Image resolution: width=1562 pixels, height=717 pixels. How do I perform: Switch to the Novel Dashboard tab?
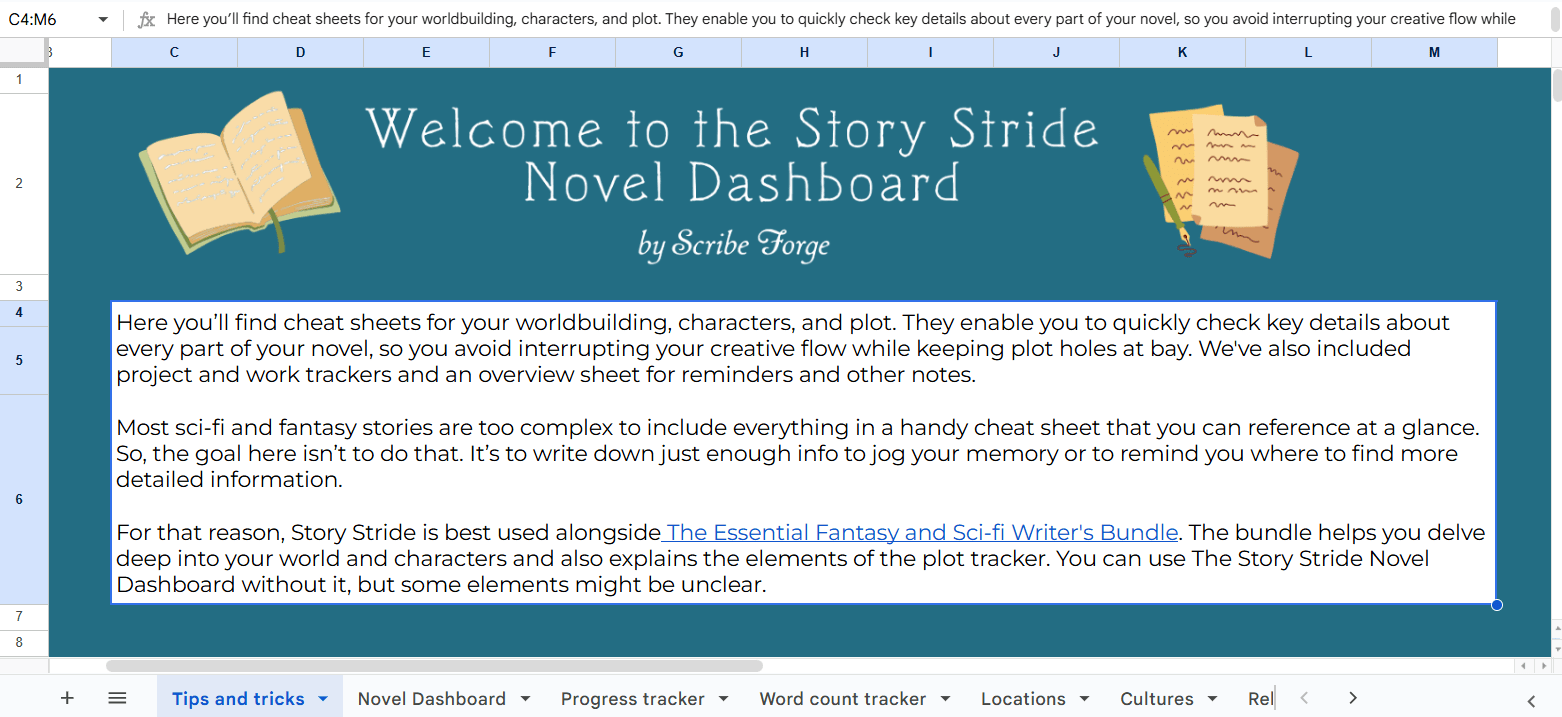click(x=430, y=698)
